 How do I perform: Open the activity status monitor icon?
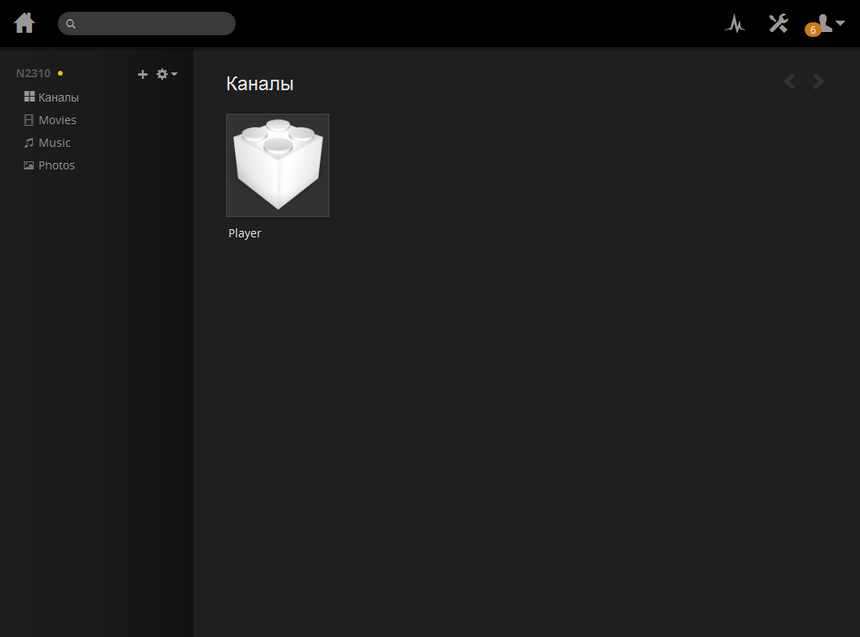(x=735, y=24)
